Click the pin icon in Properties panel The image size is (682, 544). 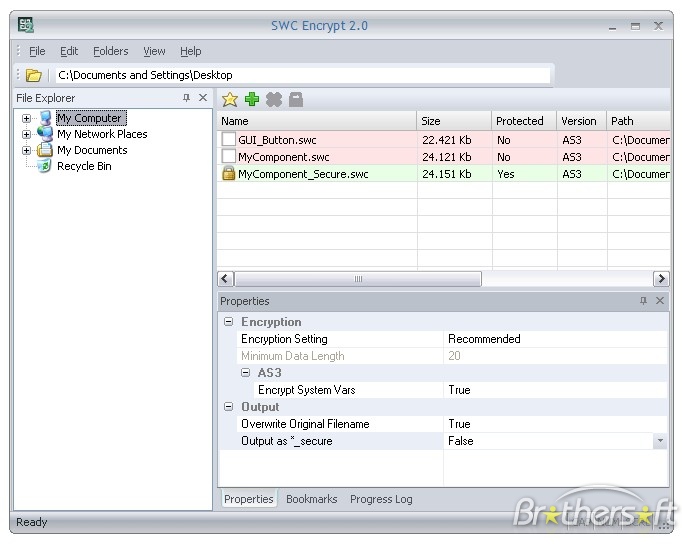point(643,301)
